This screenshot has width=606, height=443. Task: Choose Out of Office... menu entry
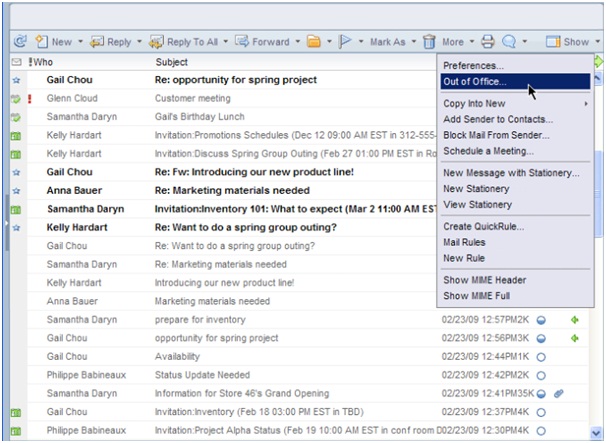coord(515,82)
